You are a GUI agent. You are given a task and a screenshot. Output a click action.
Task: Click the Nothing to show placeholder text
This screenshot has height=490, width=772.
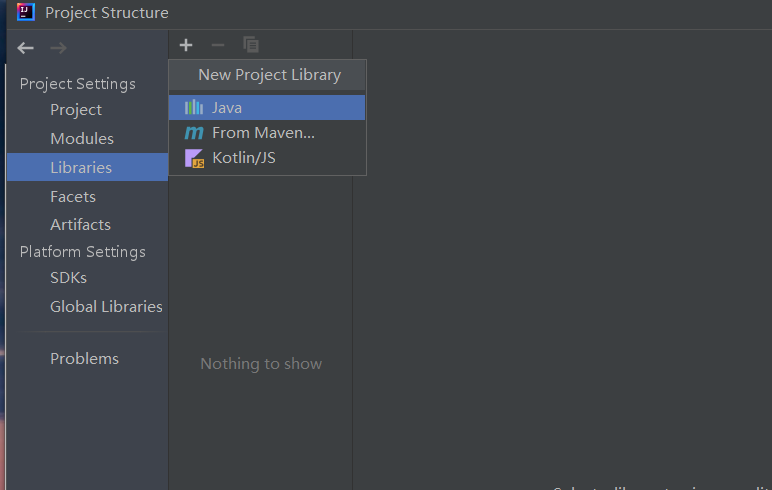pyautogui.click(x=261, y=363)
